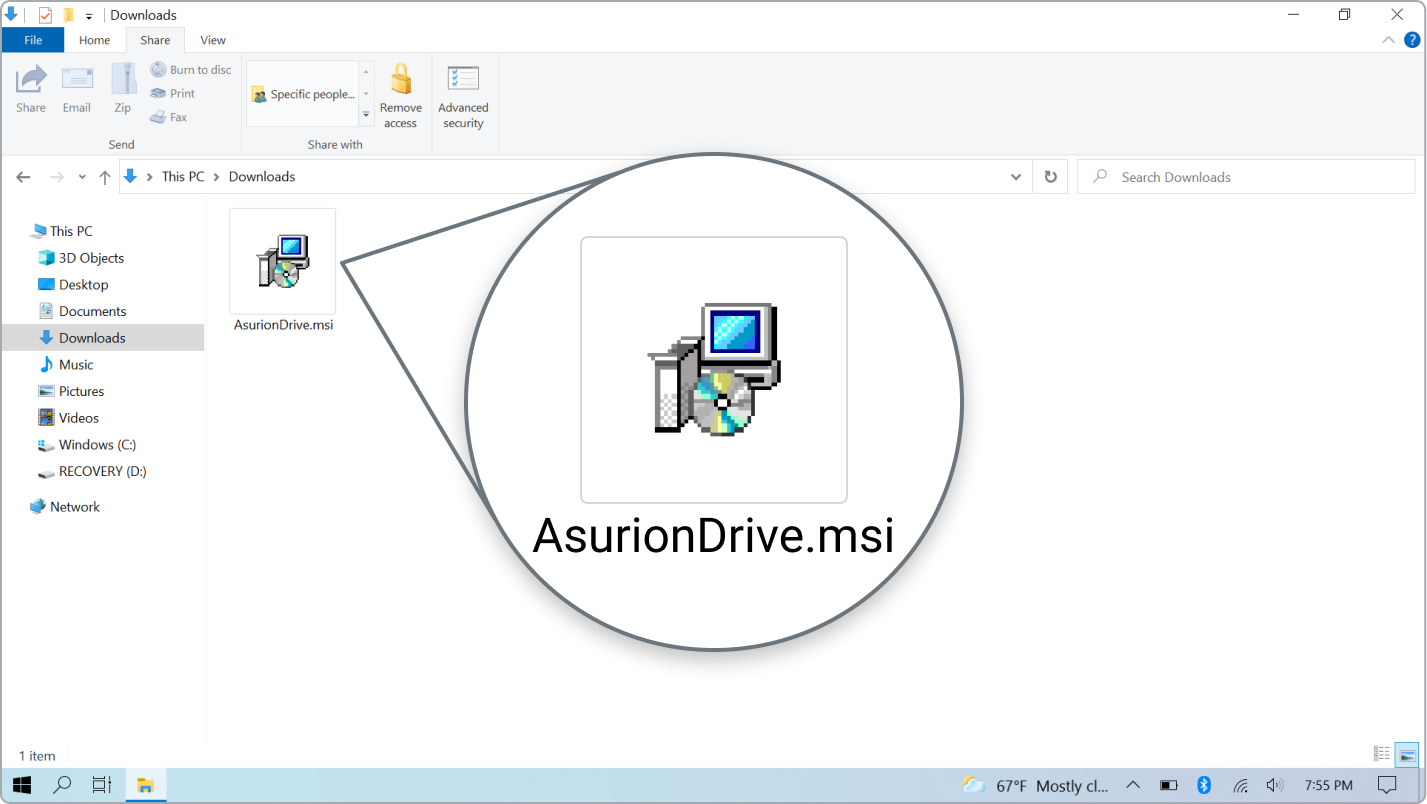This screenshot has height=804, width=1427.
Task: Open Wi-Fi network settings from the tray
Action: click(x=1240, y=785)
